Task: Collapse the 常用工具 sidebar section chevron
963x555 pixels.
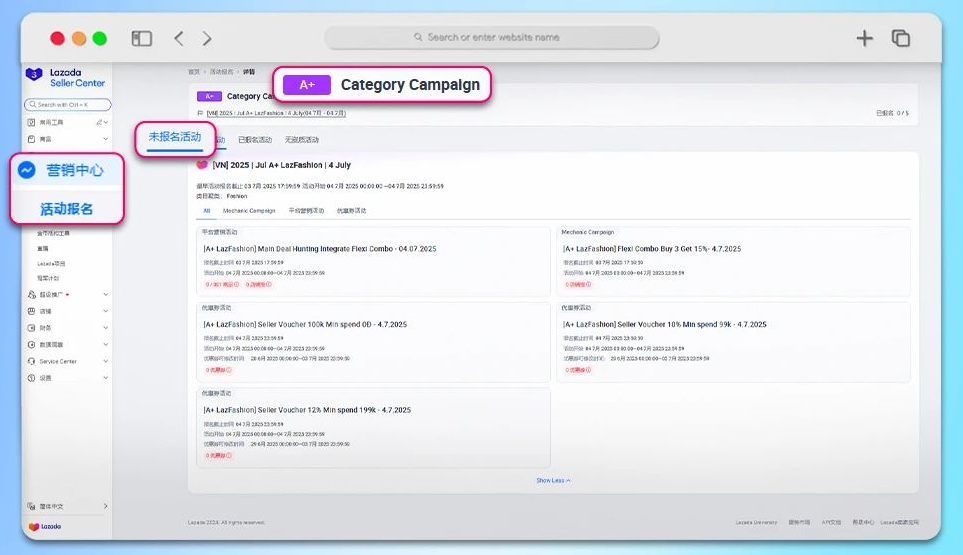Action: [106, 122]
